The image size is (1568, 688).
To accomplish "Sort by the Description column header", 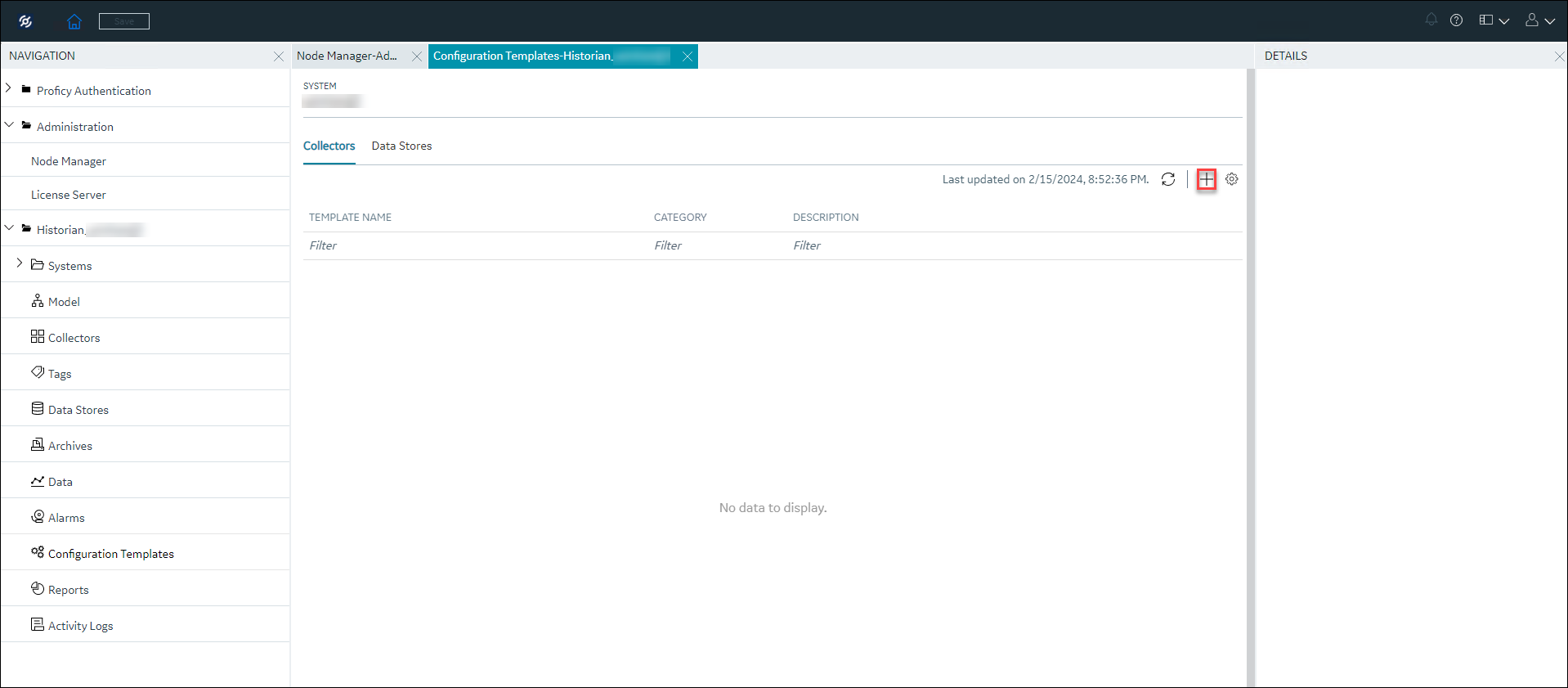I will tap(826, 218).
